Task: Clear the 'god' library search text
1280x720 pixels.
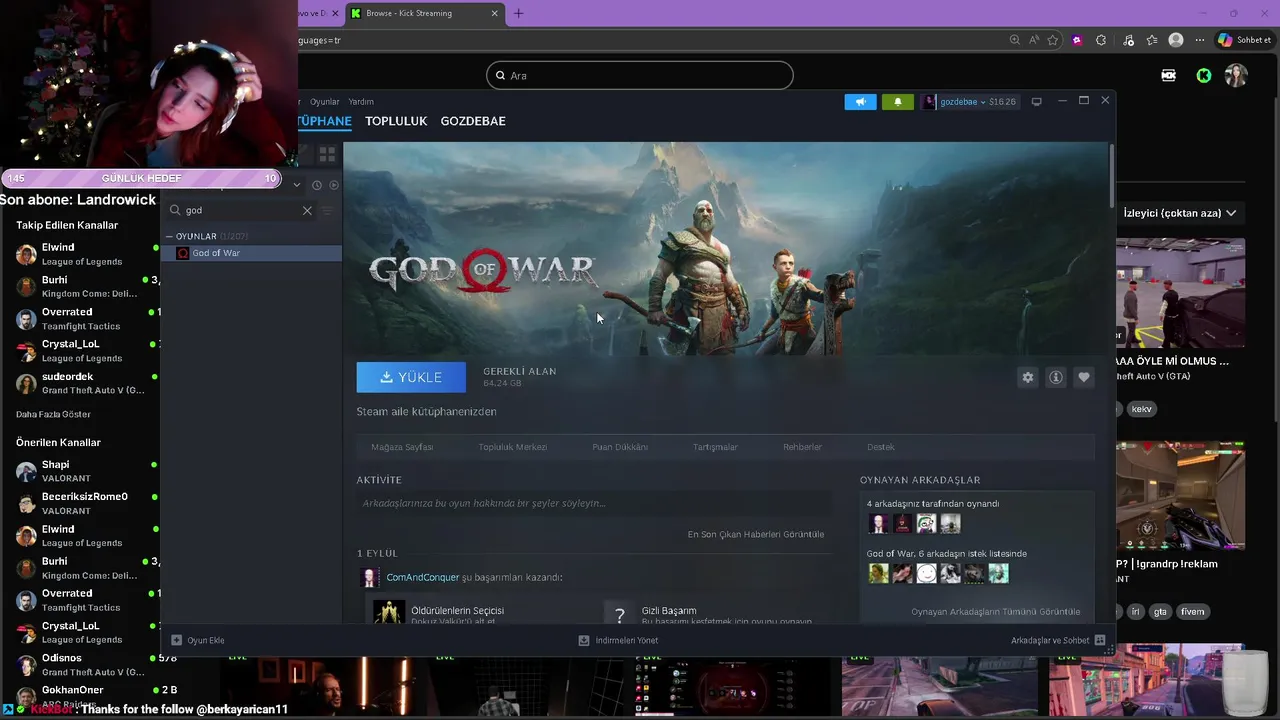Action: [307, 210]
